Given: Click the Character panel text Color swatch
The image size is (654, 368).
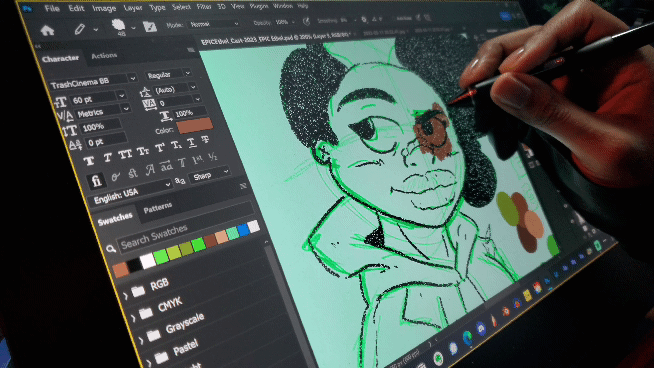Looking at the screenshot, I should pyautogui.click(x=195, y=125).
